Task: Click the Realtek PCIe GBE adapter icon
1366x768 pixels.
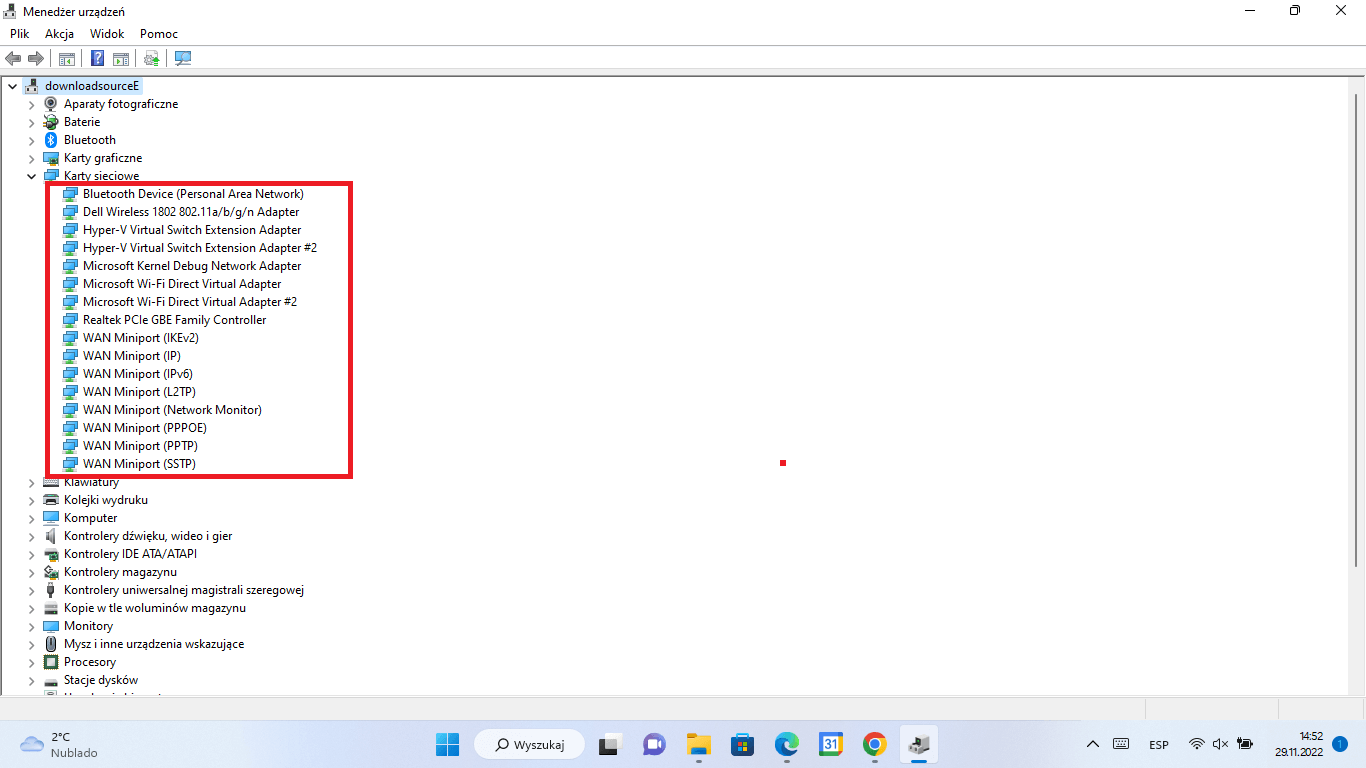Action: [x=71, y=320]
